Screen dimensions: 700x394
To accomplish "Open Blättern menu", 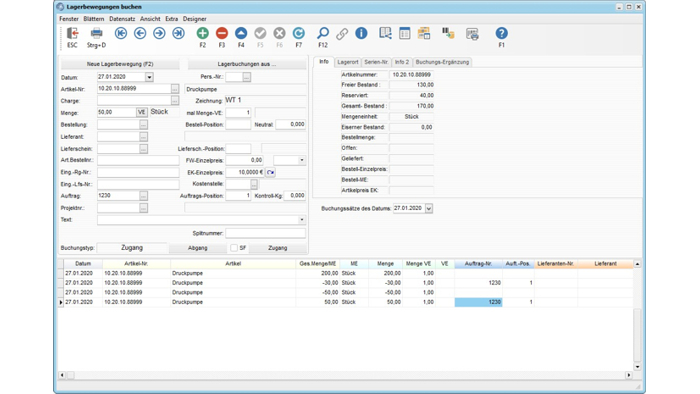I will tap(94, 19).
